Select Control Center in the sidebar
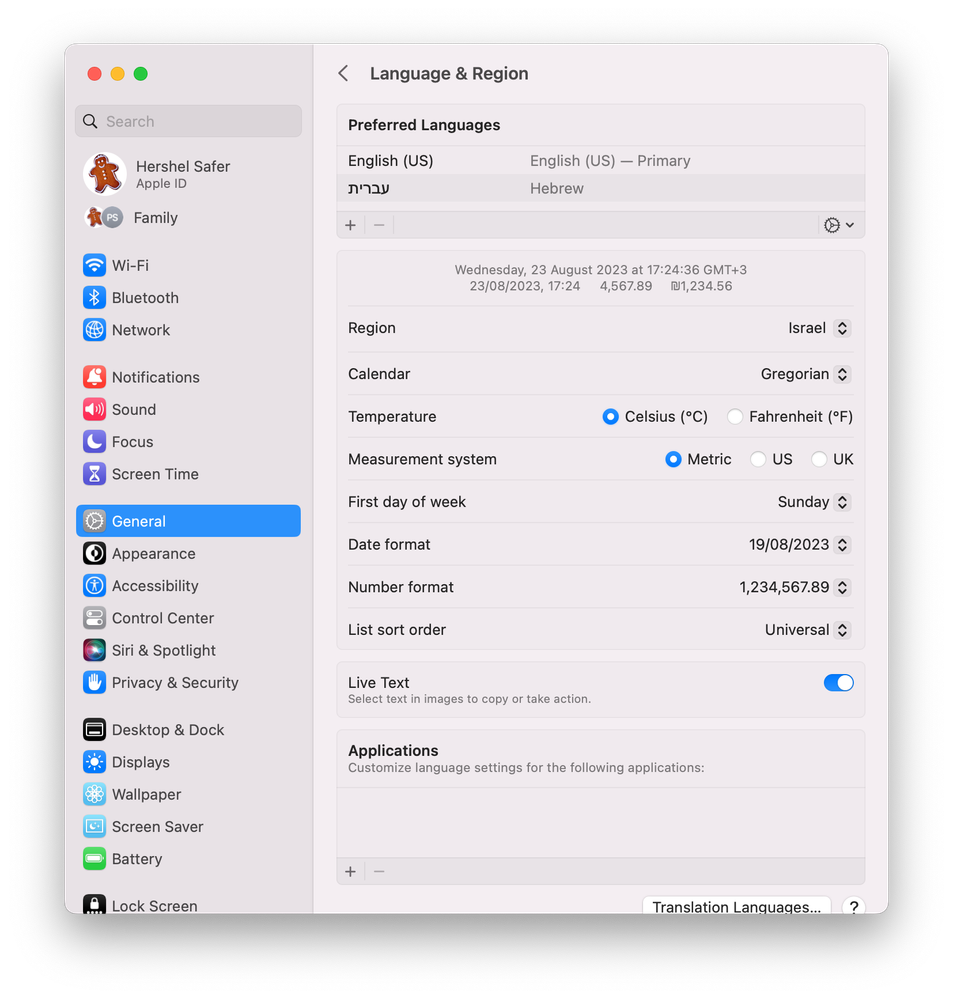 coord(188,618)
